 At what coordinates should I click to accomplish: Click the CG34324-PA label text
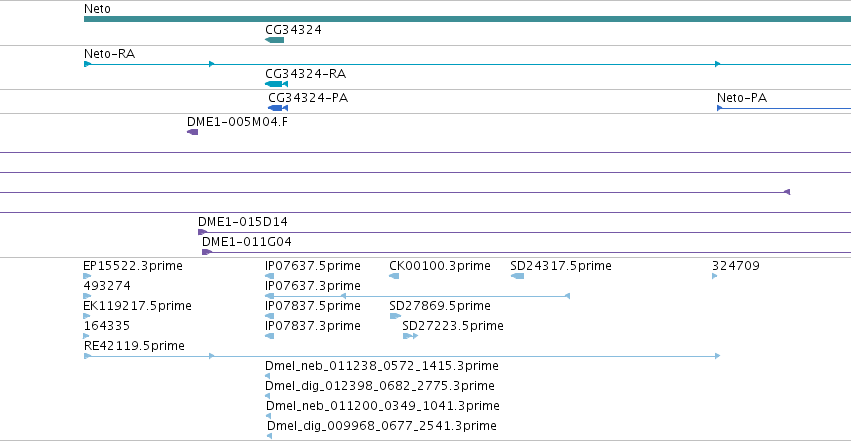[308, 98]
